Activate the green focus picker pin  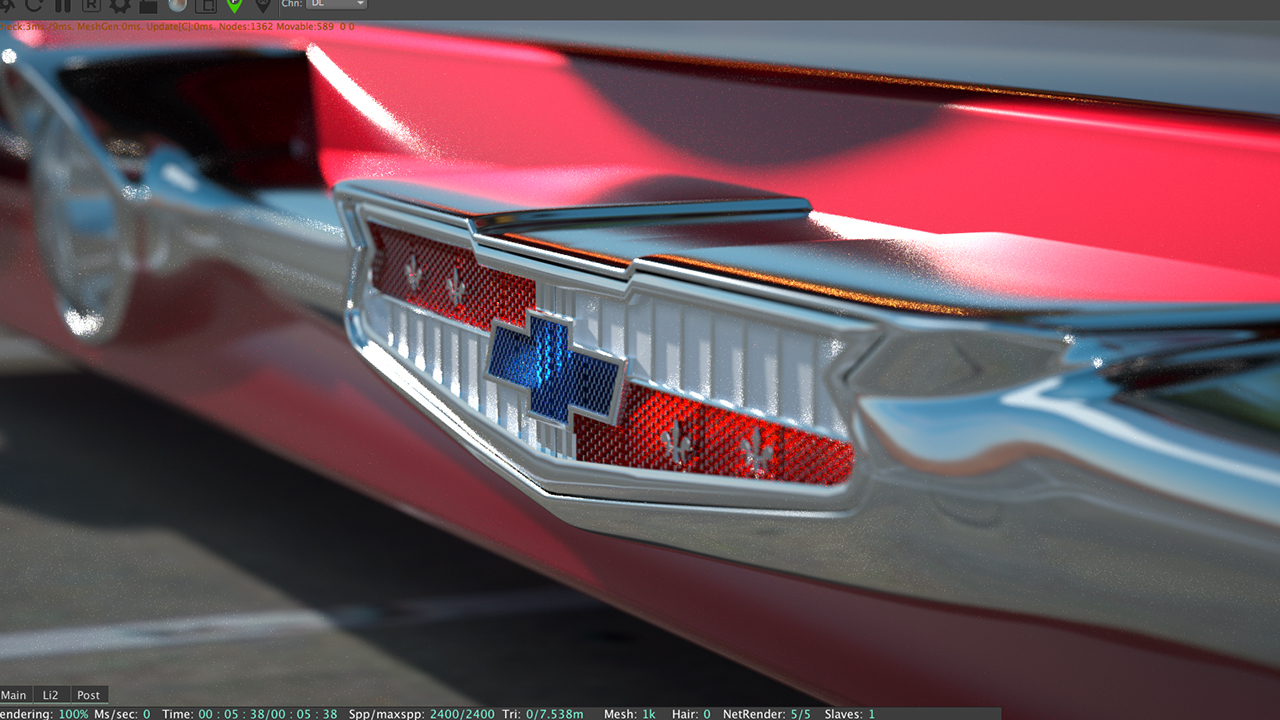tap(235, 5)
